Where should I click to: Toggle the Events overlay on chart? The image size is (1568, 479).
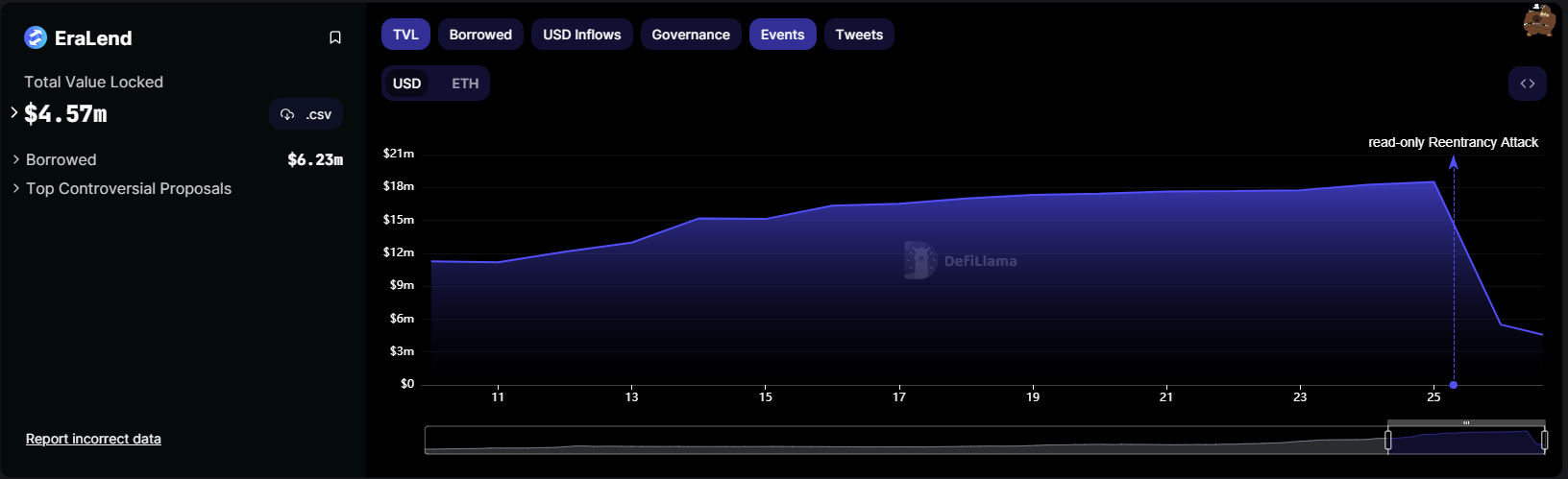782,35
